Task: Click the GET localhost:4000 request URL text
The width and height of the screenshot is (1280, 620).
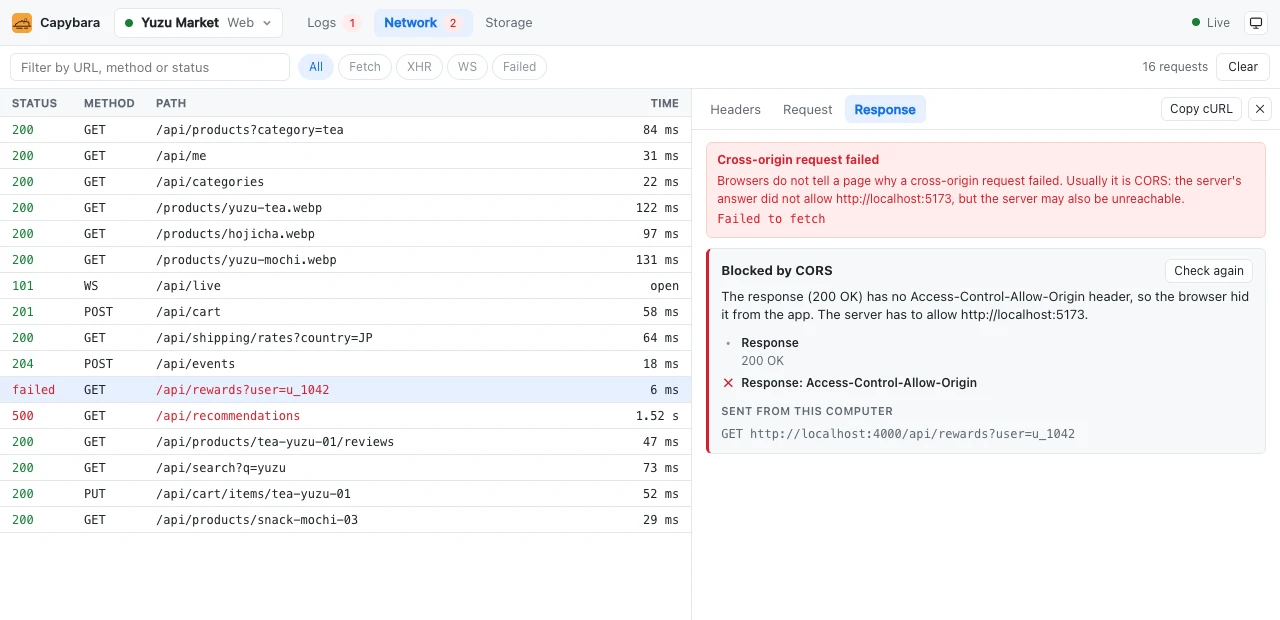Action: tap(898, 434)
